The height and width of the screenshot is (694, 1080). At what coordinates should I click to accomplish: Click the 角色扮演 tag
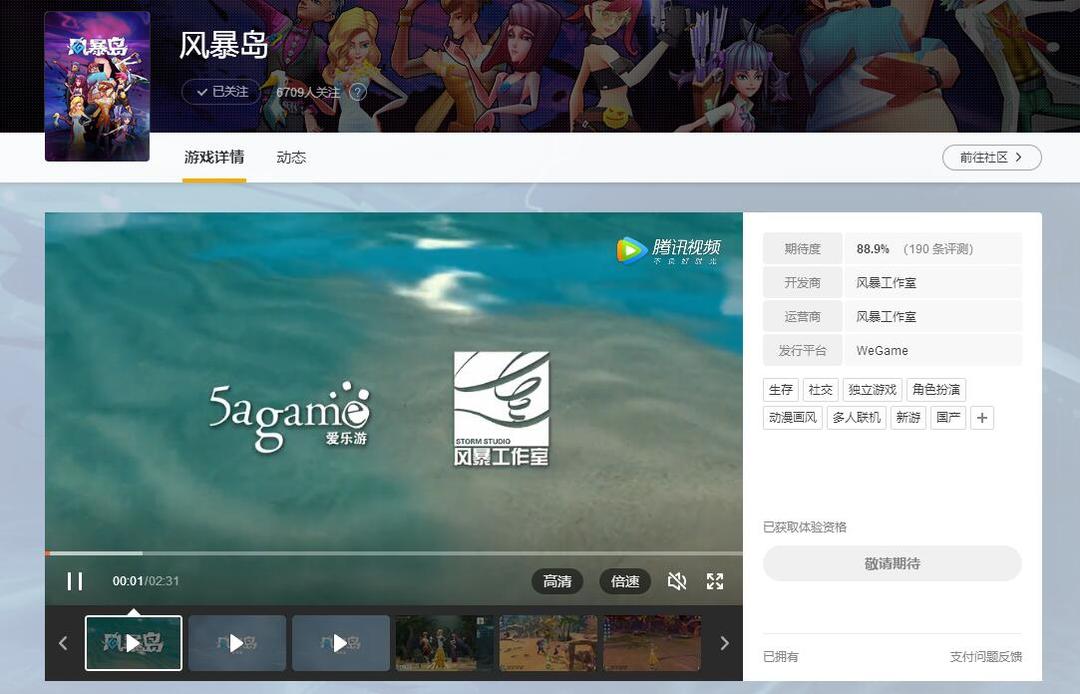point(936,390)
